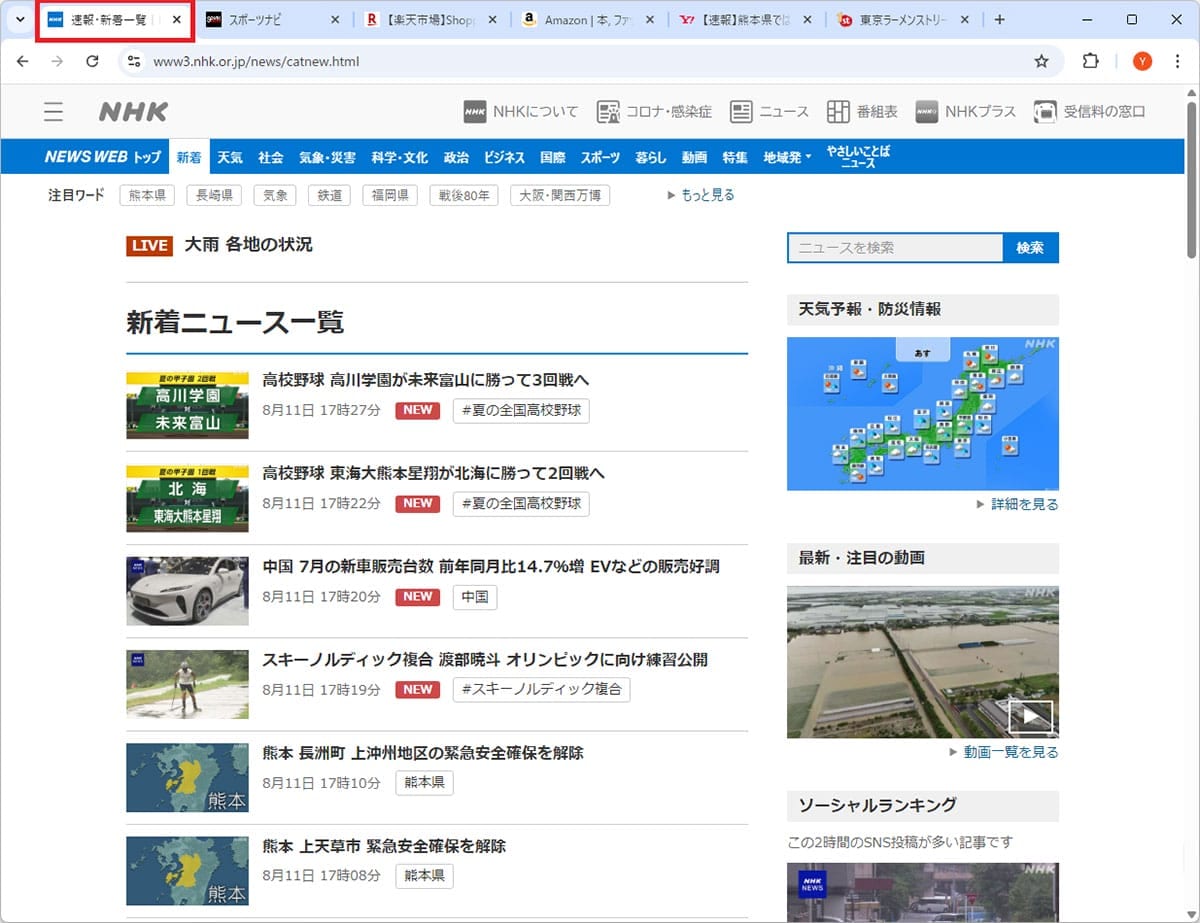
Task: Go back to the previous page
Action: tap(23, 61)
